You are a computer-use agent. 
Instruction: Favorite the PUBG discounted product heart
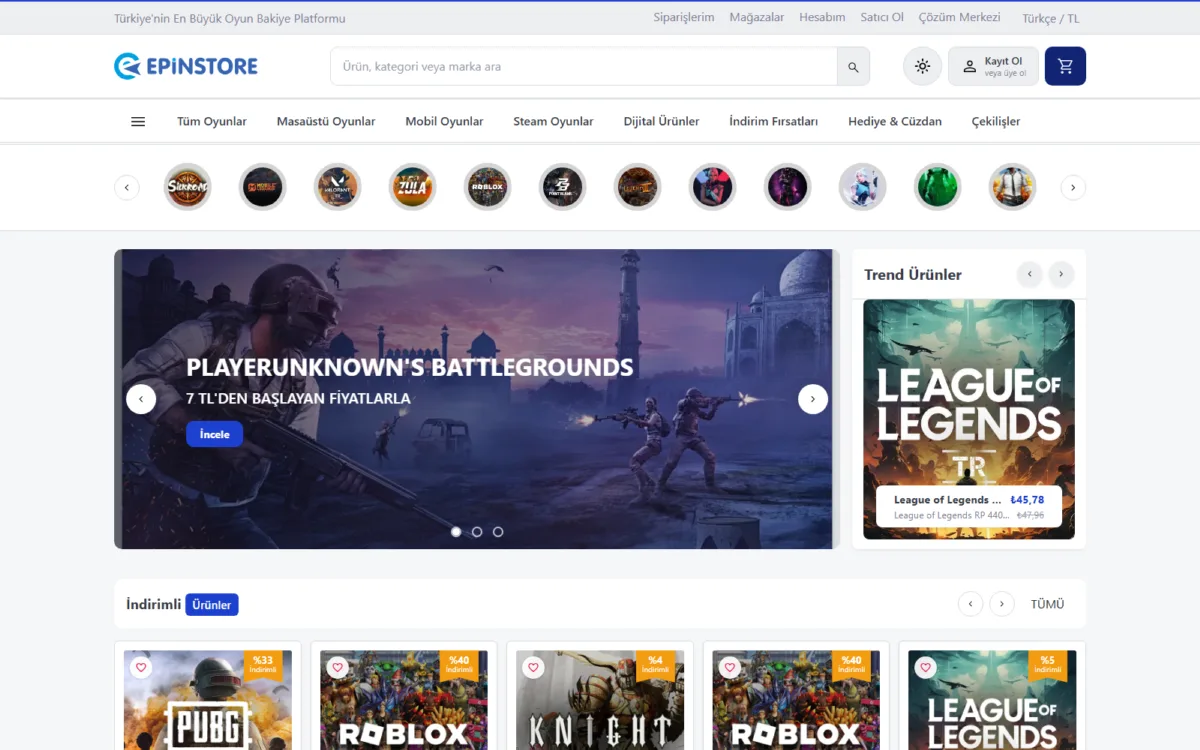click(141, 667)
